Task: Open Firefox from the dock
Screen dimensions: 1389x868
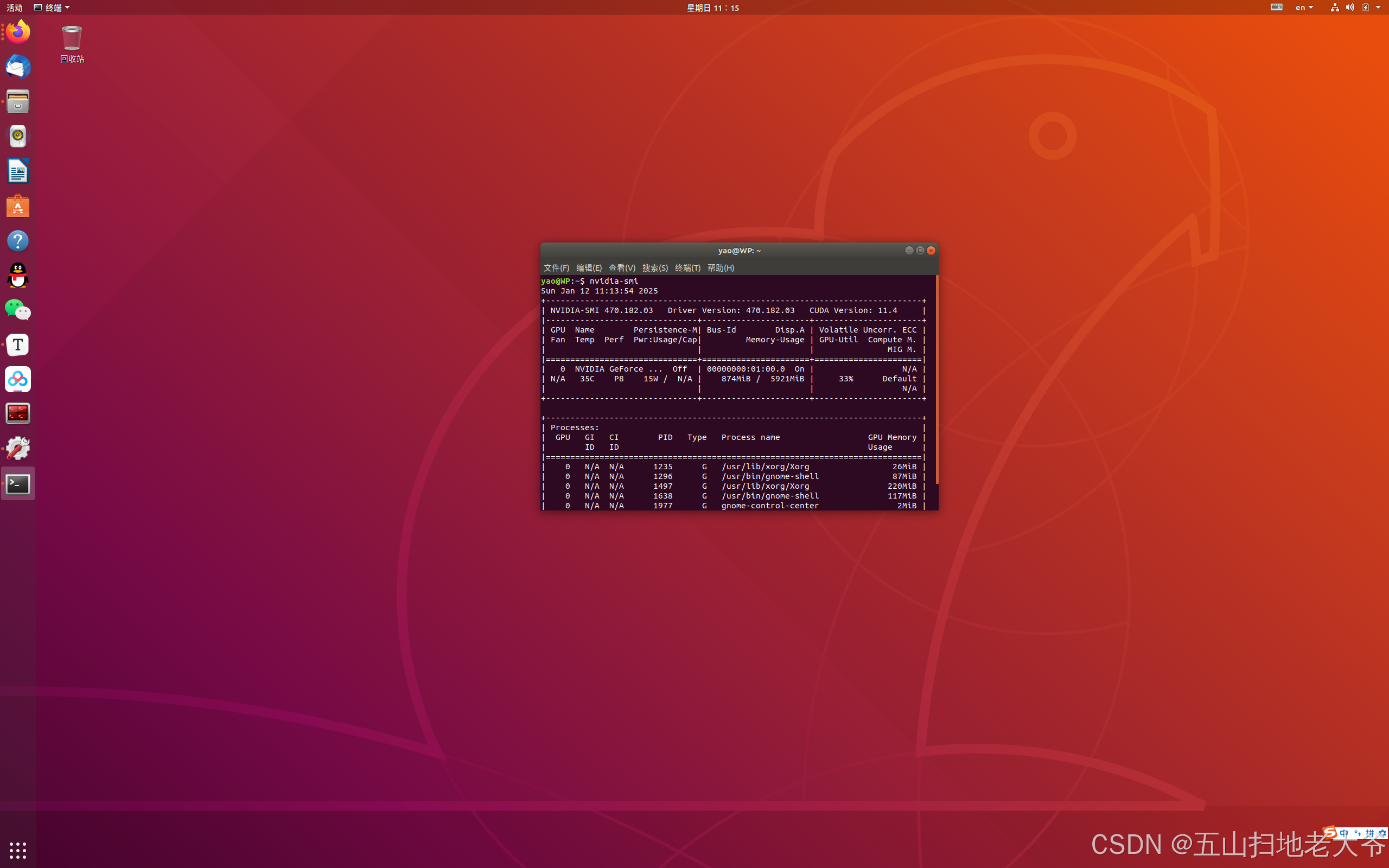Action: click(x=18, y=31)
